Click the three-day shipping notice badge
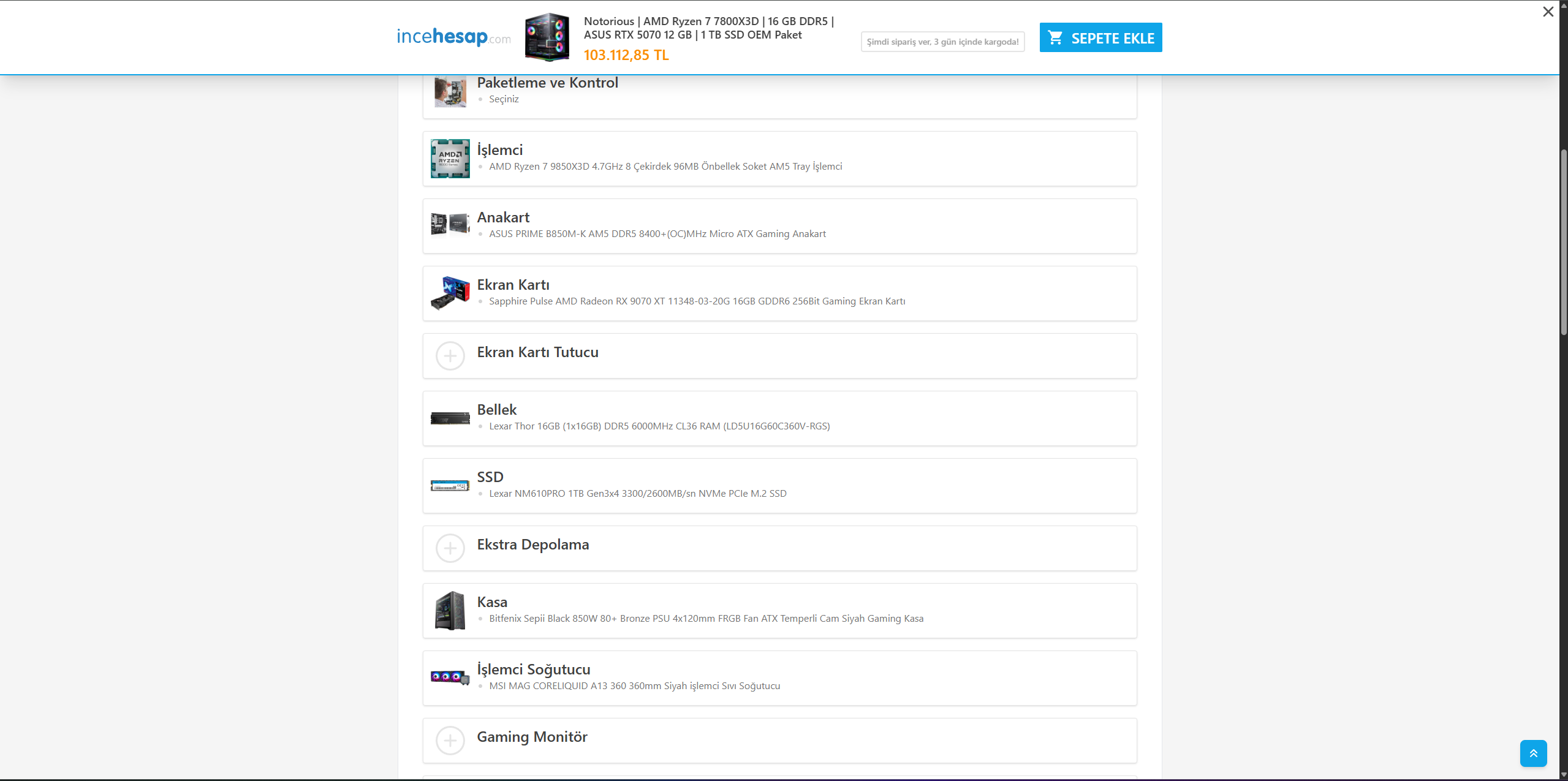The width and height of the screenshot is (1568, 781). click(942, 42)
